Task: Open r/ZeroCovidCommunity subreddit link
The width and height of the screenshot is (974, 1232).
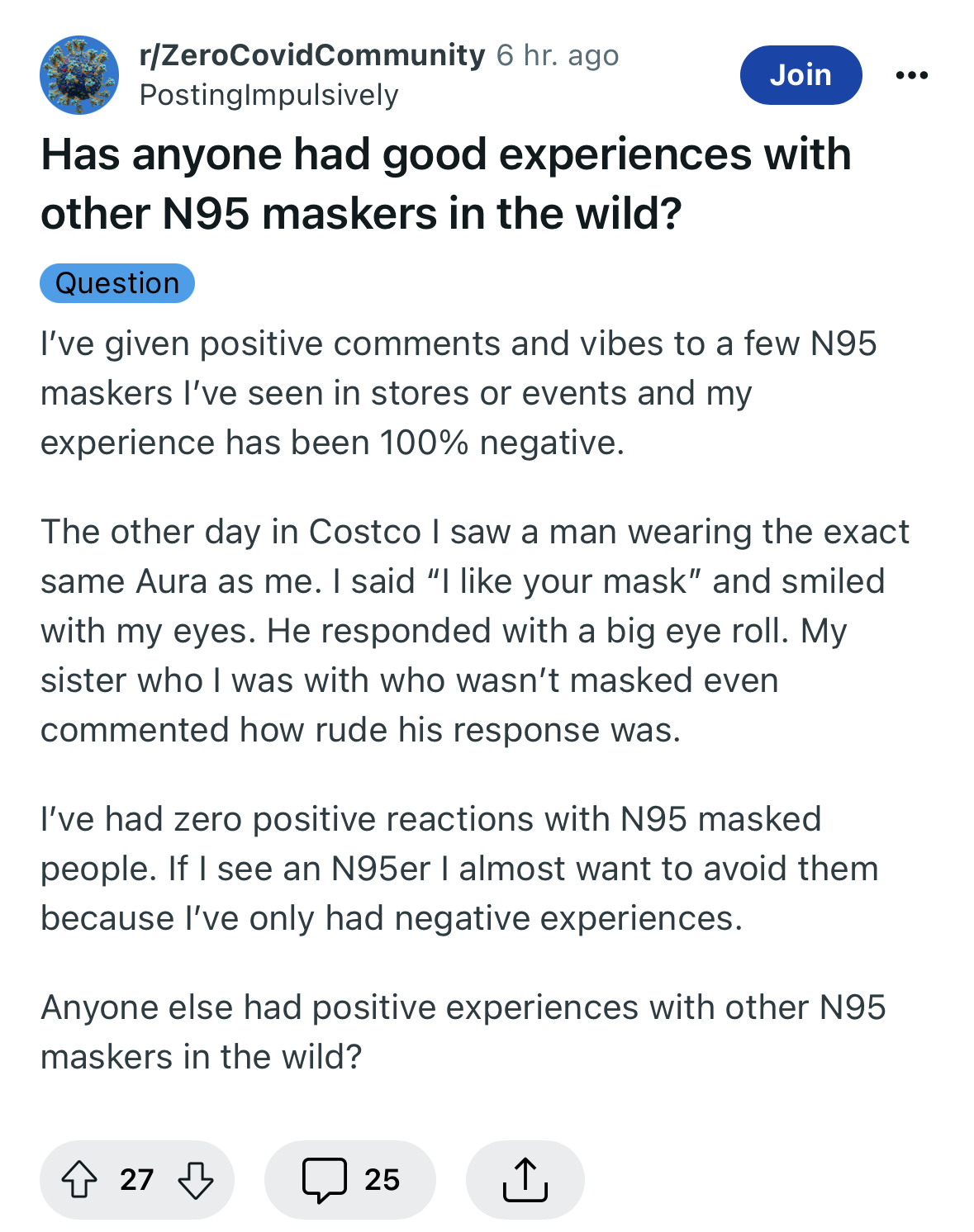Action: [312, 54]
